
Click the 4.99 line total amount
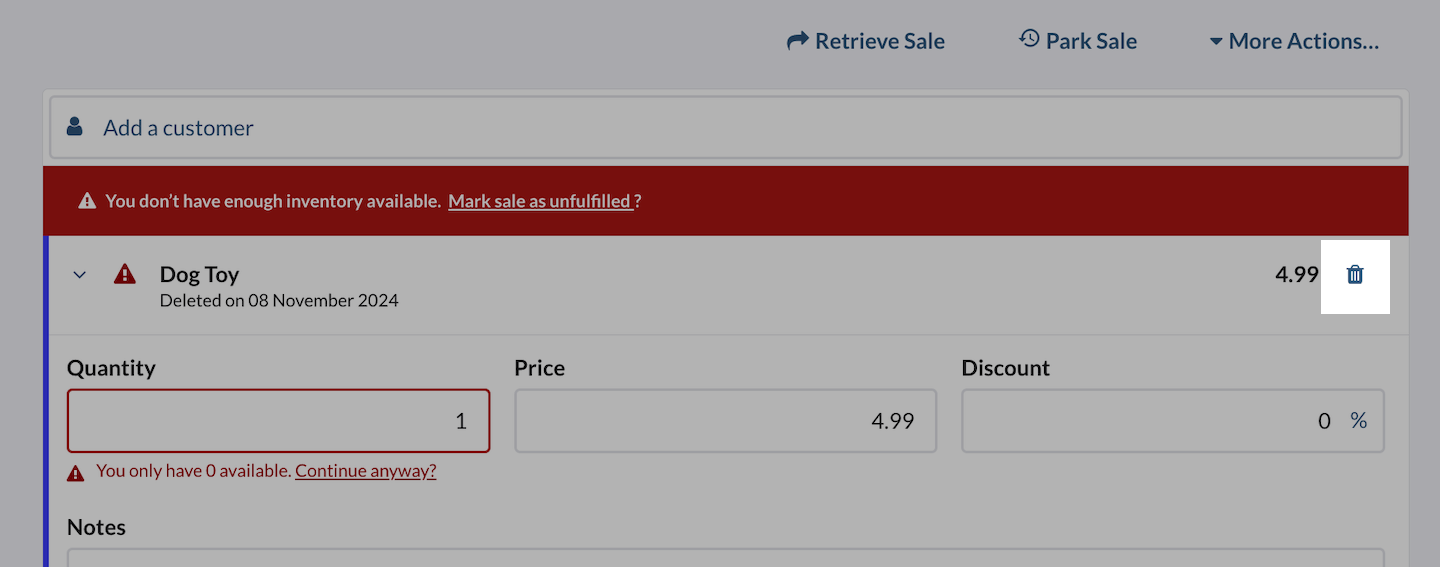(1296, 275)
